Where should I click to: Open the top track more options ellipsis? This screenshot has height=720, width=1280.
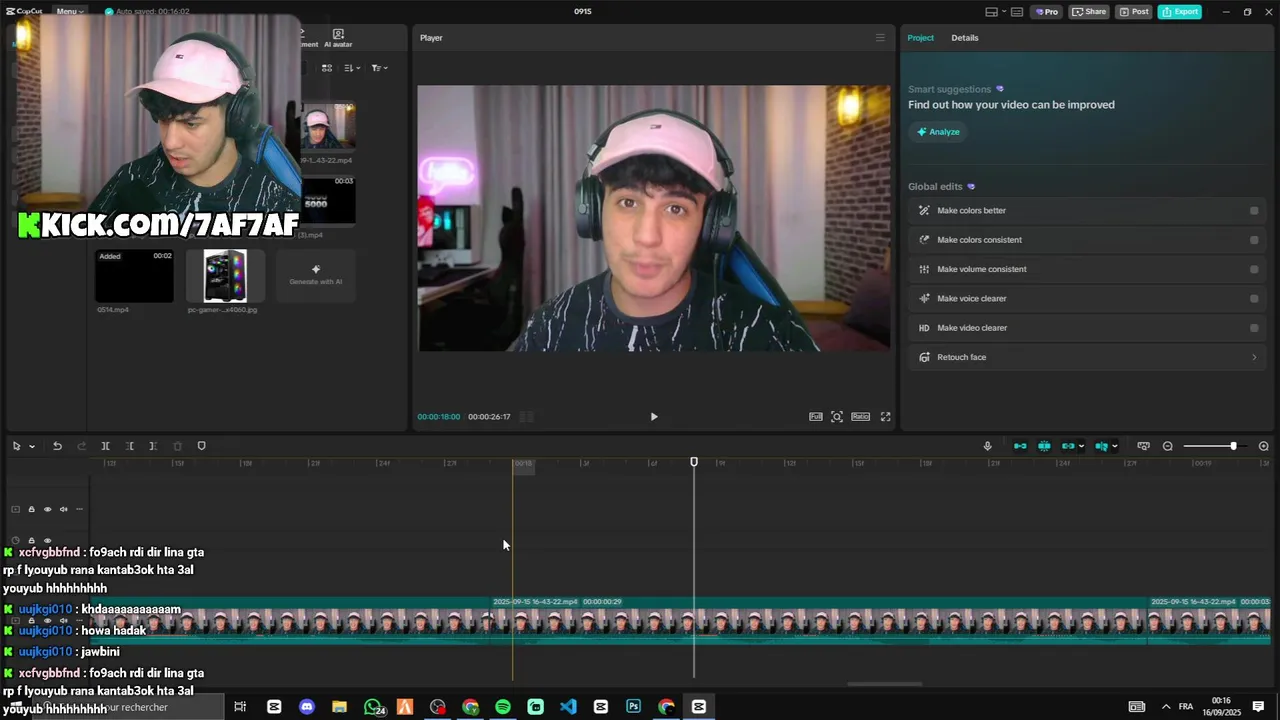(x=79, y=509)
